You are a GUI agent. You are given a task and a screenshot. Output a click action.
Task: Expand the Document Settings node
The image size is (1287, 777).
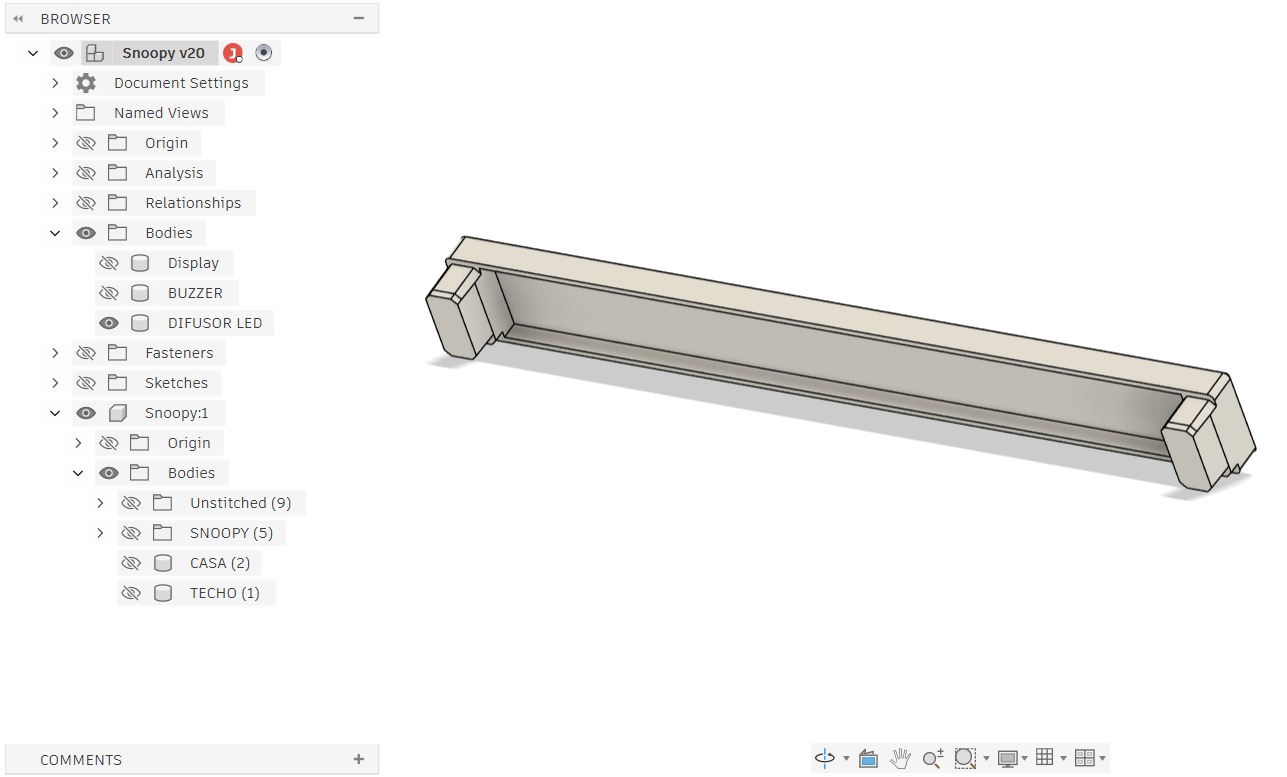(55, 83)
